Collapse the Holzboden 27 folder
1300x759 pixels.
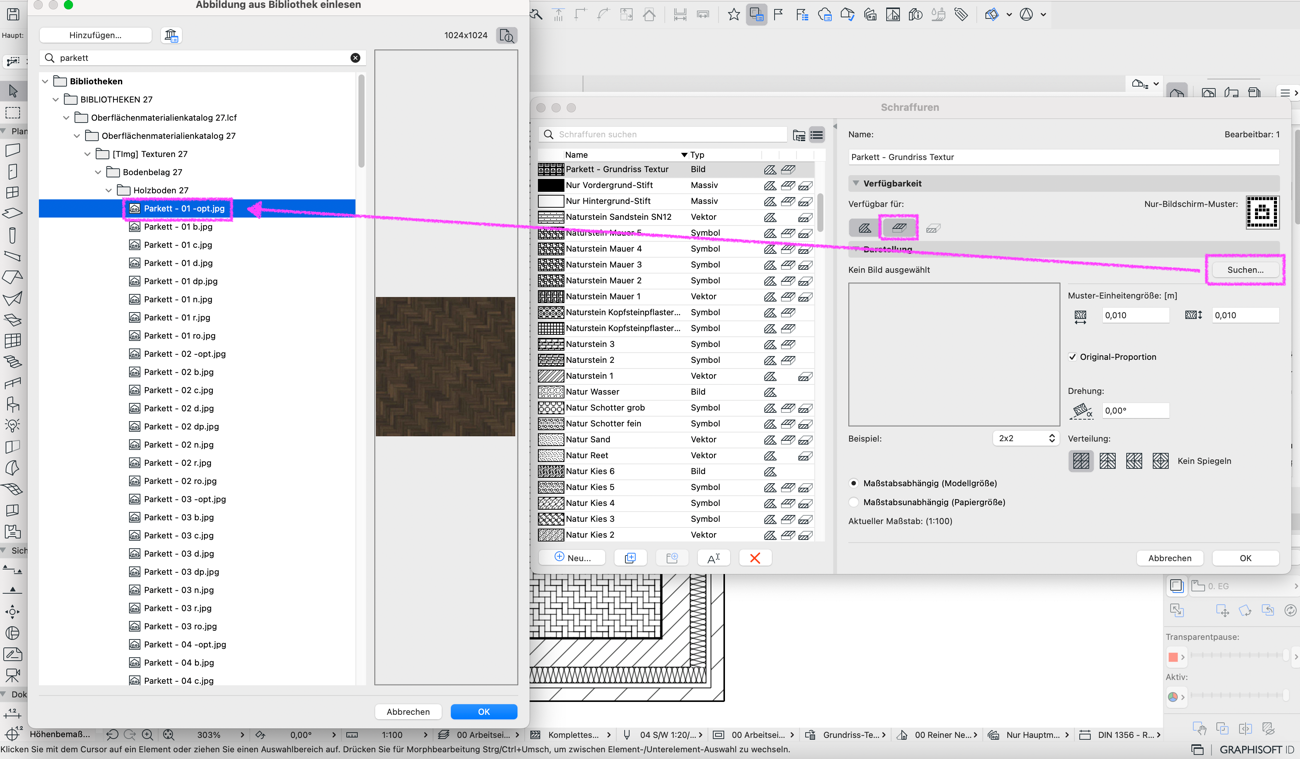[109, 190]
